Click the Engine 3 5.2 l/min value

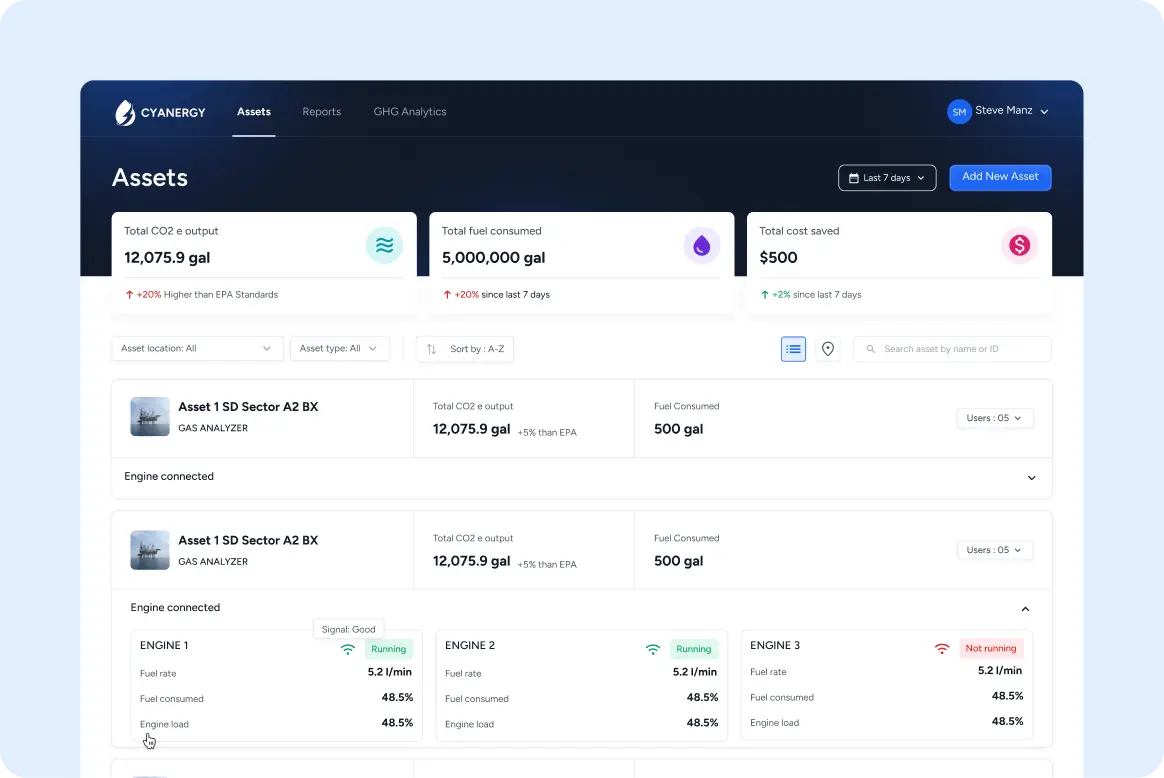point(1000,670)
